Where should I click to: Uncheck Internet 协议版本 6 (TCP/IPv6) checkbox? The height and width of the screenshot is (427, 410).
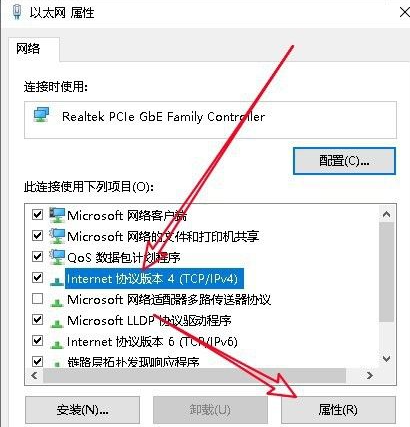[37, 340]
